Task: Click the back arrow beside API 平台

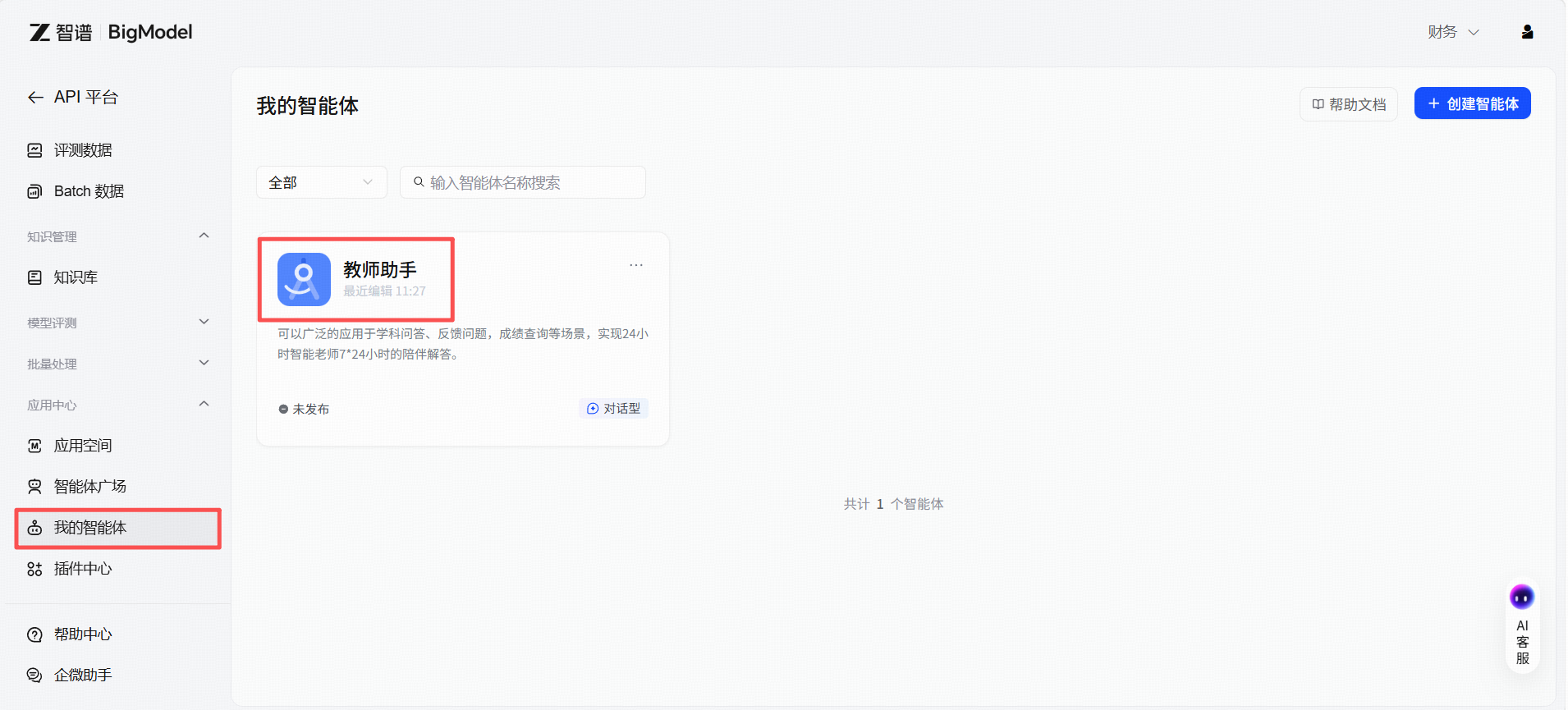Action: (x=35, y=98)
